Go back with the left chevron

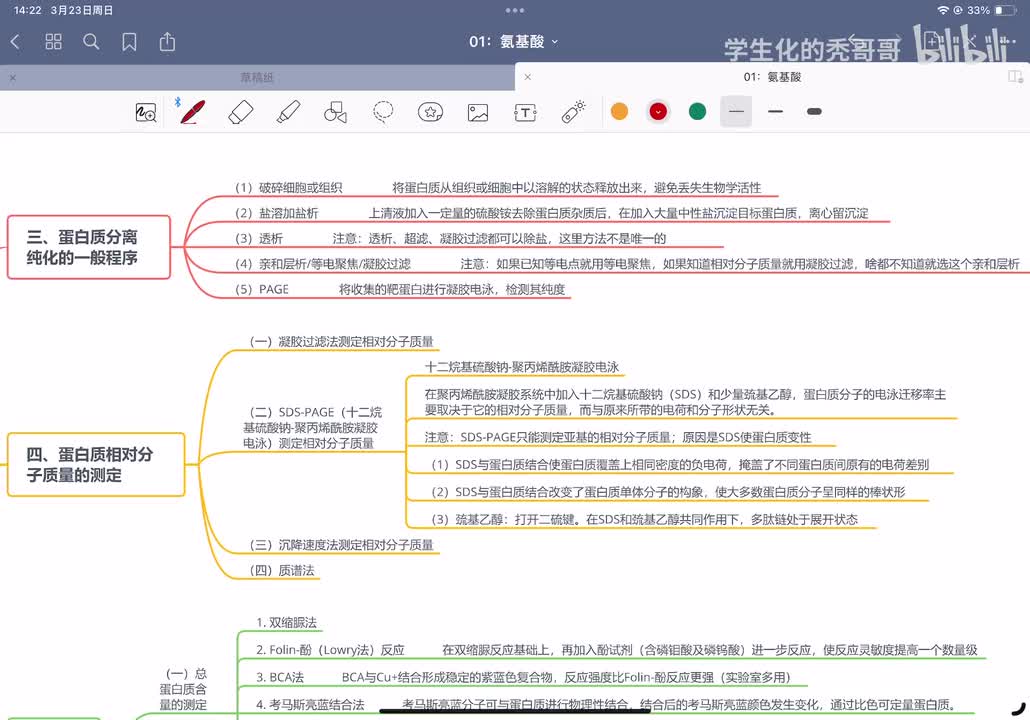click(15, 42)
